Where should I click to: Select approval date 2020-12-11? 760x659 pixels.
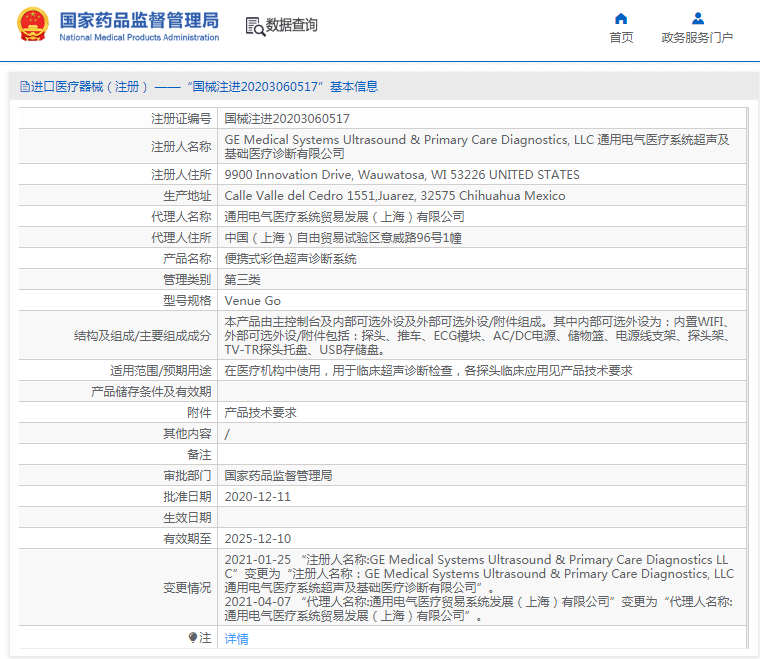tap(257, 497)
